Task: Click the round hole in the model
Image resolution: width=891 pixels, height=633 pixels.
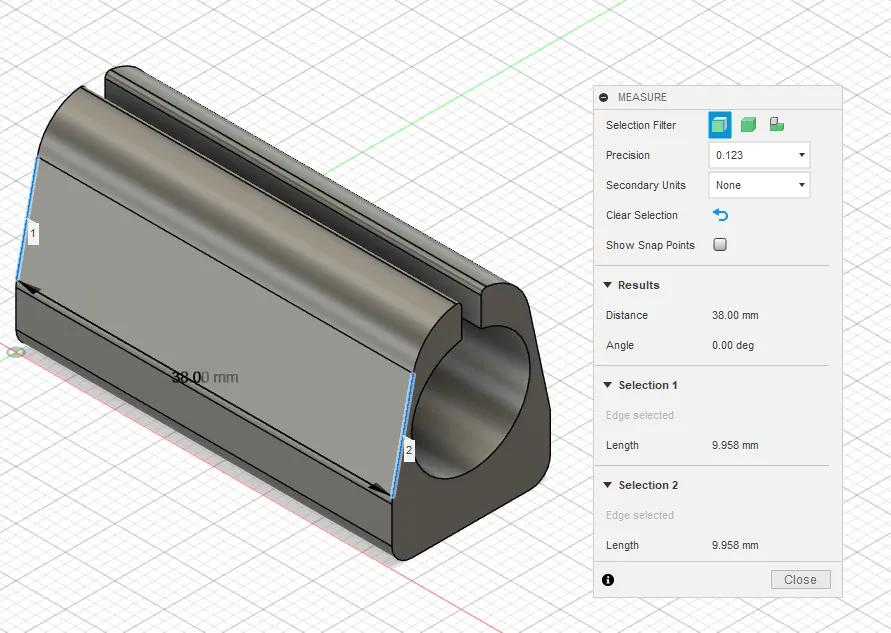Action: tap(471, 401)
